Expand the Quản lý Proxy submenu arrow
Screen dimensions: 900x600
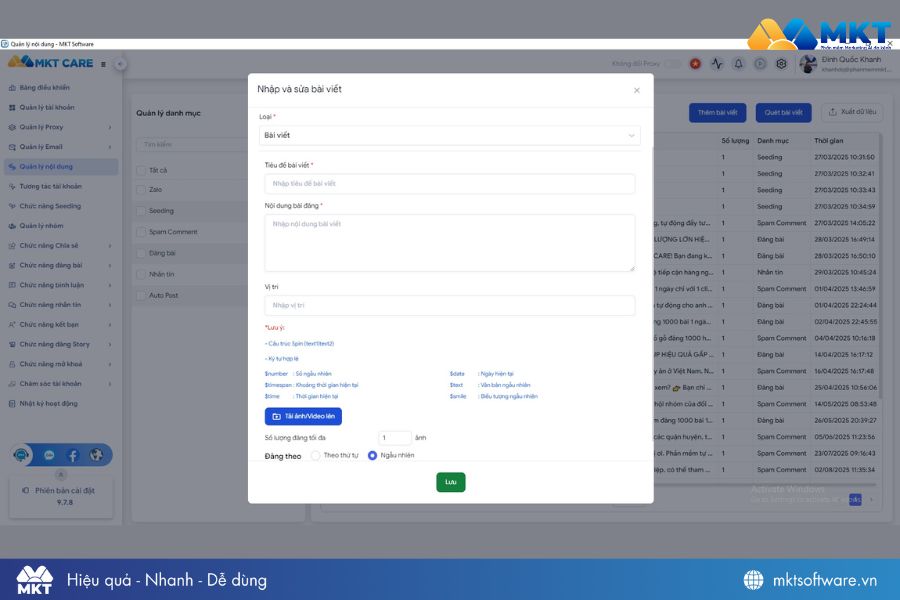click(x=110, y=127)
